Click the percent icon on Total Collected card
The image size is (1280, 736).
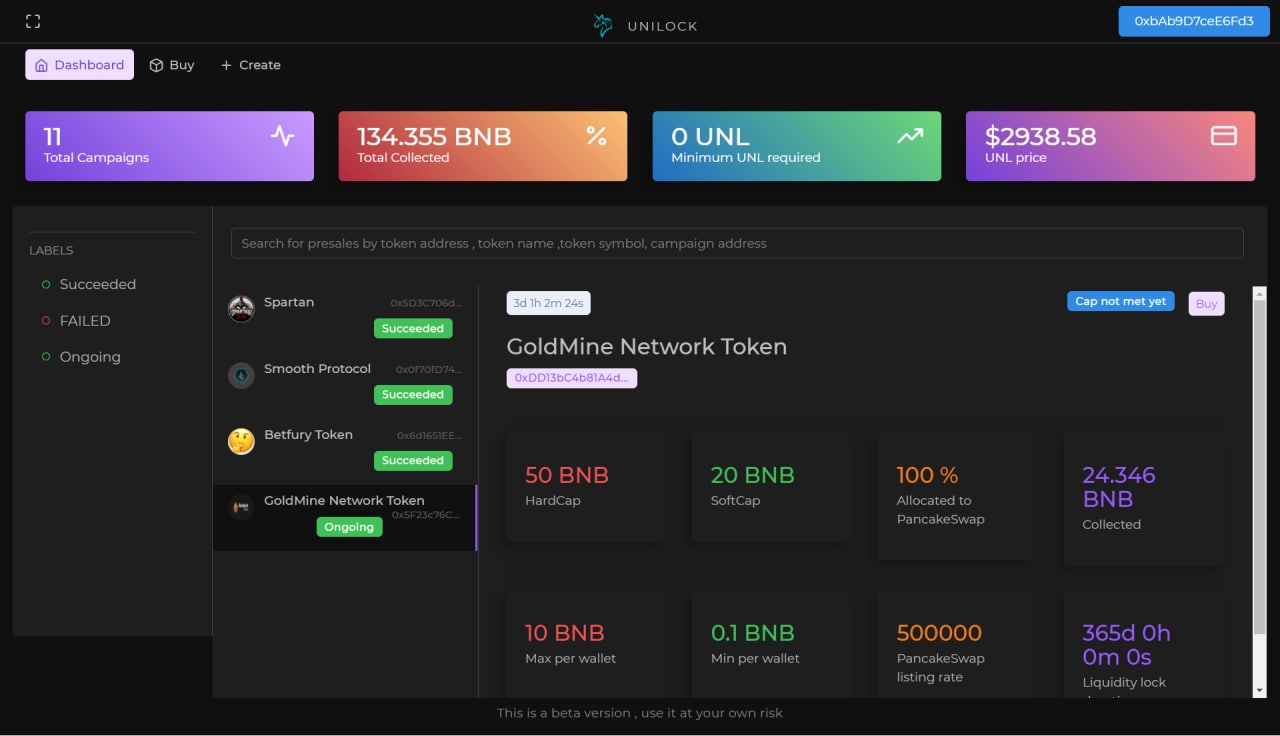[596, 136]
